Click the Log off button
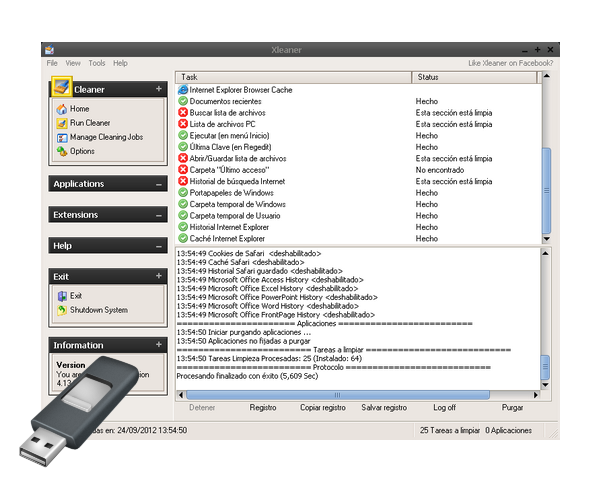The image size is (600, 500). (x=444, y=408)
